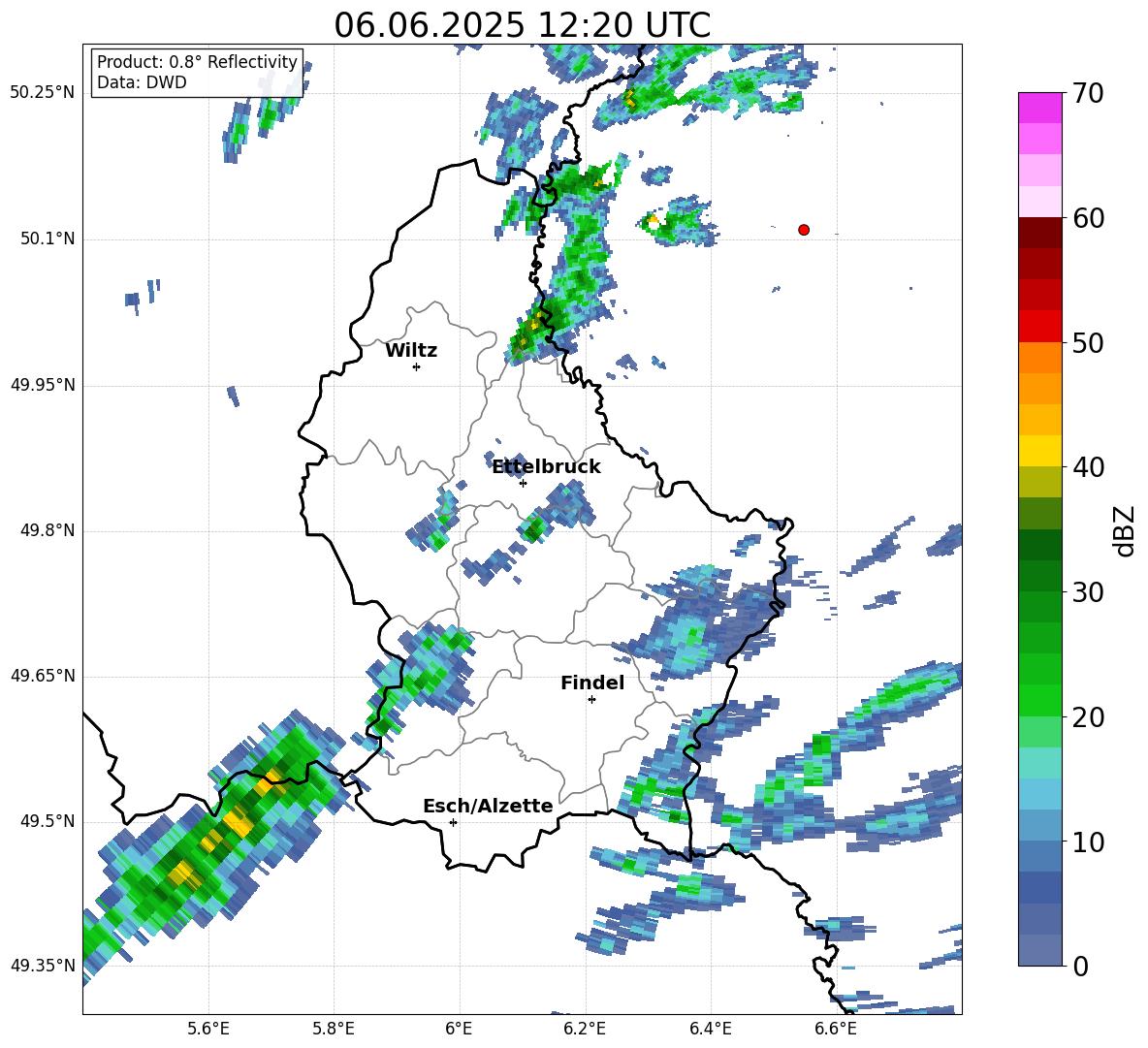Click the title 06.06.2025 12:20 UTC

(522, 25)
